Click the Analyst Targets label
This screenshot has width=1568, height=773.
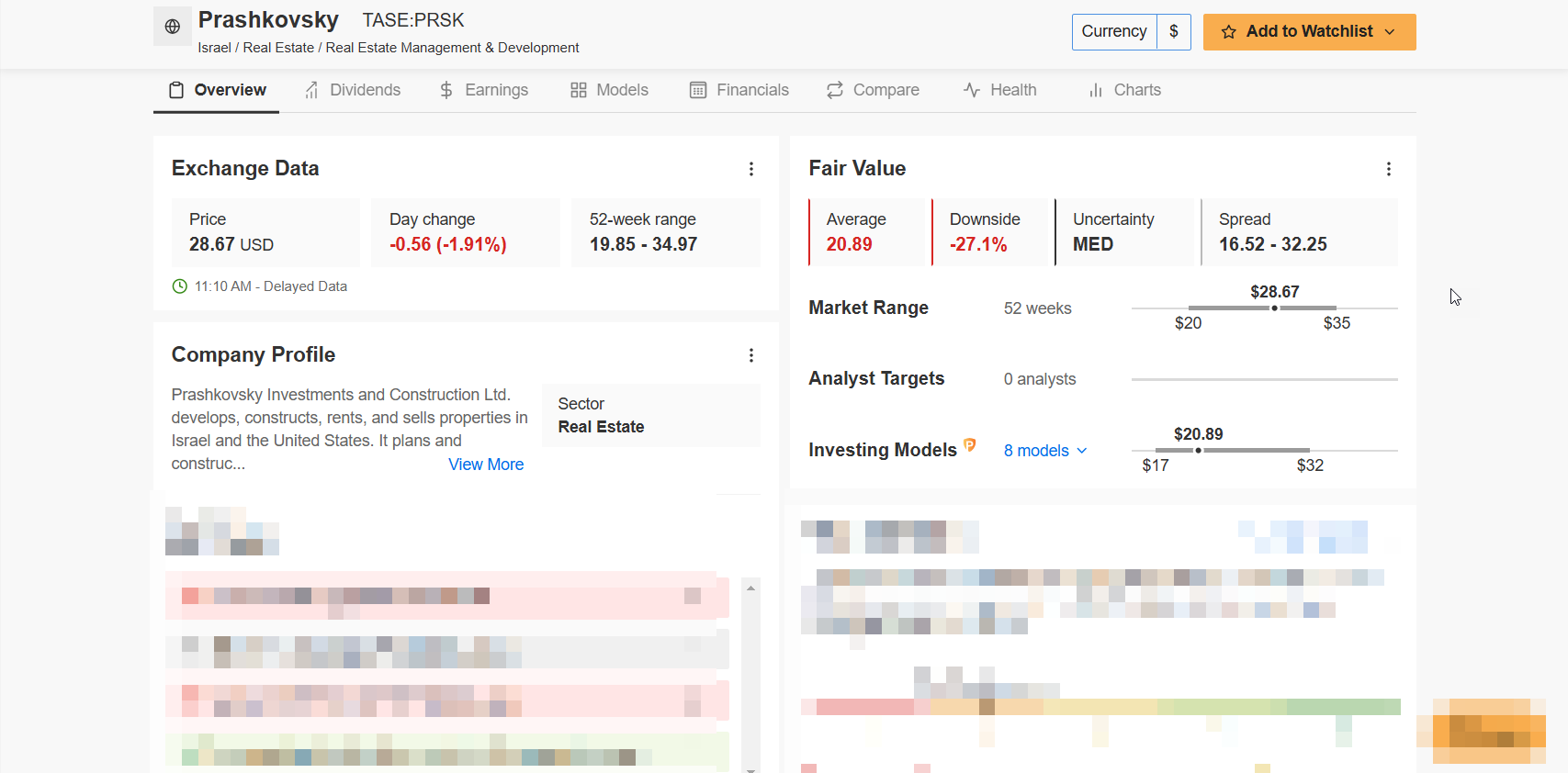coord(876,379)
